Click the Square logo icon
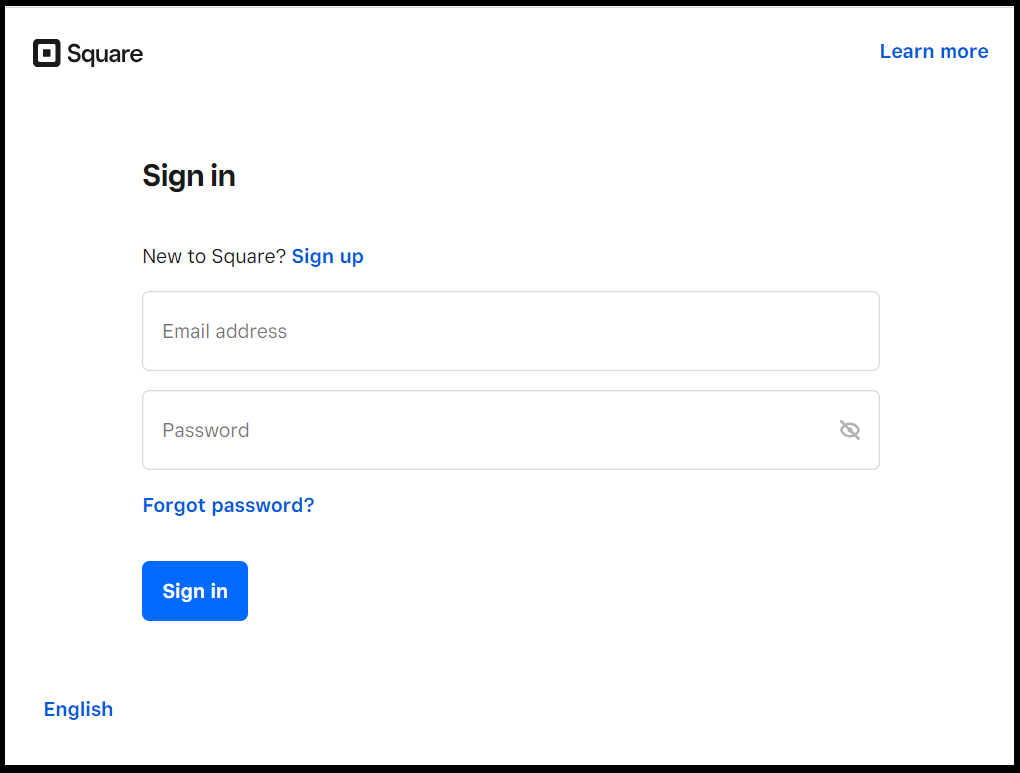Screen dimensions: 1020x773 (x=47, y=53)
